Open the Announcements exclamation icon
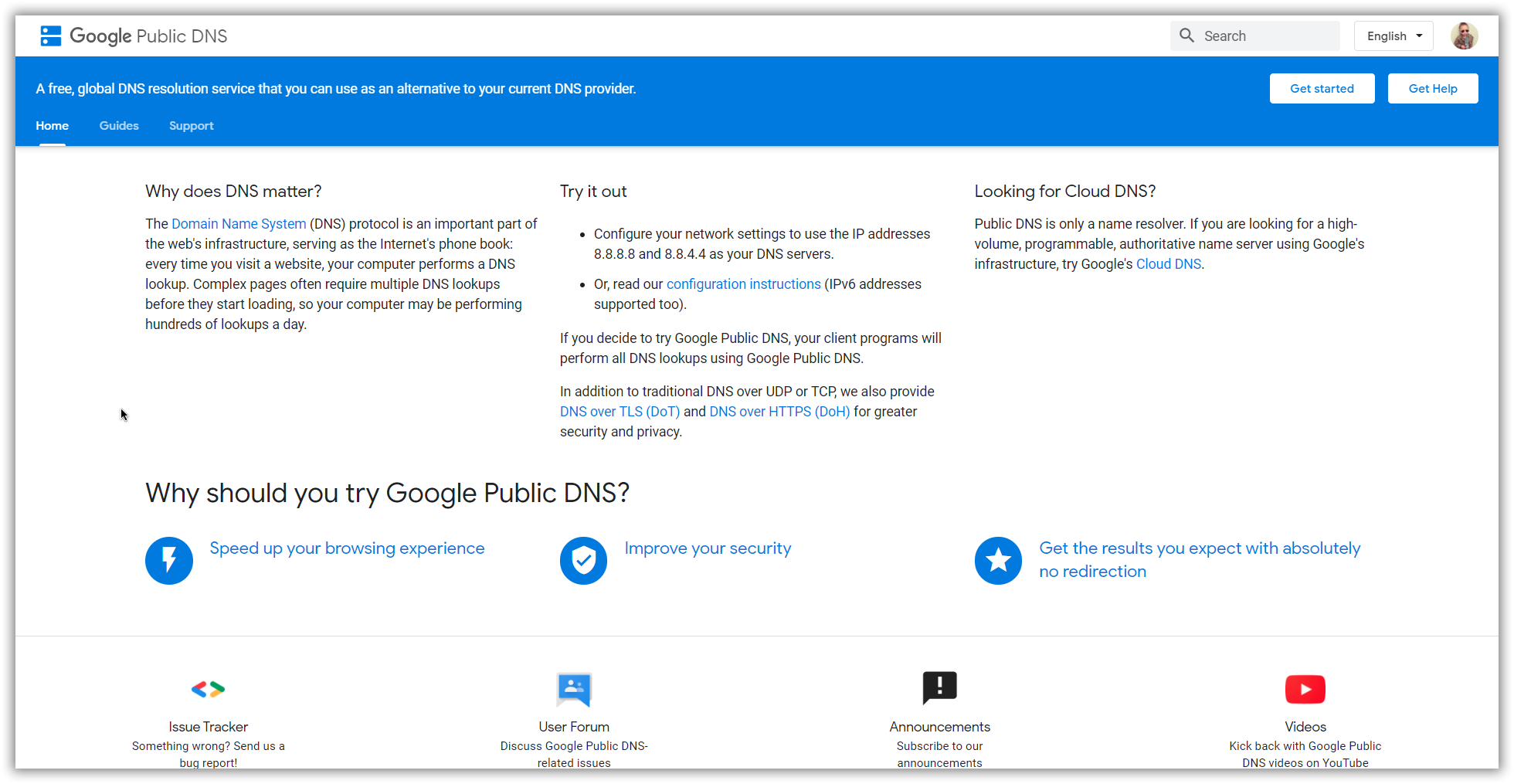 pos(939,687)
